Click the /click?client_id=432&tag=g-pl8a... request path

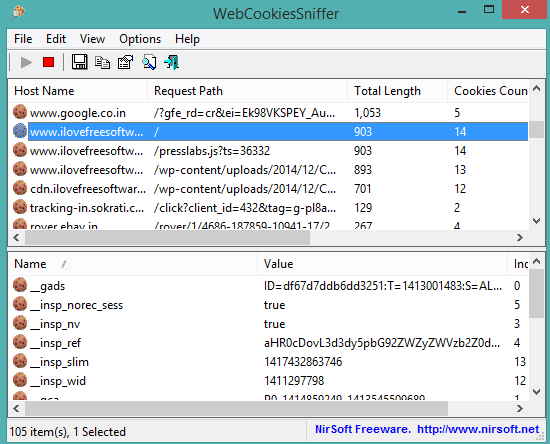[x=245, y=208]
